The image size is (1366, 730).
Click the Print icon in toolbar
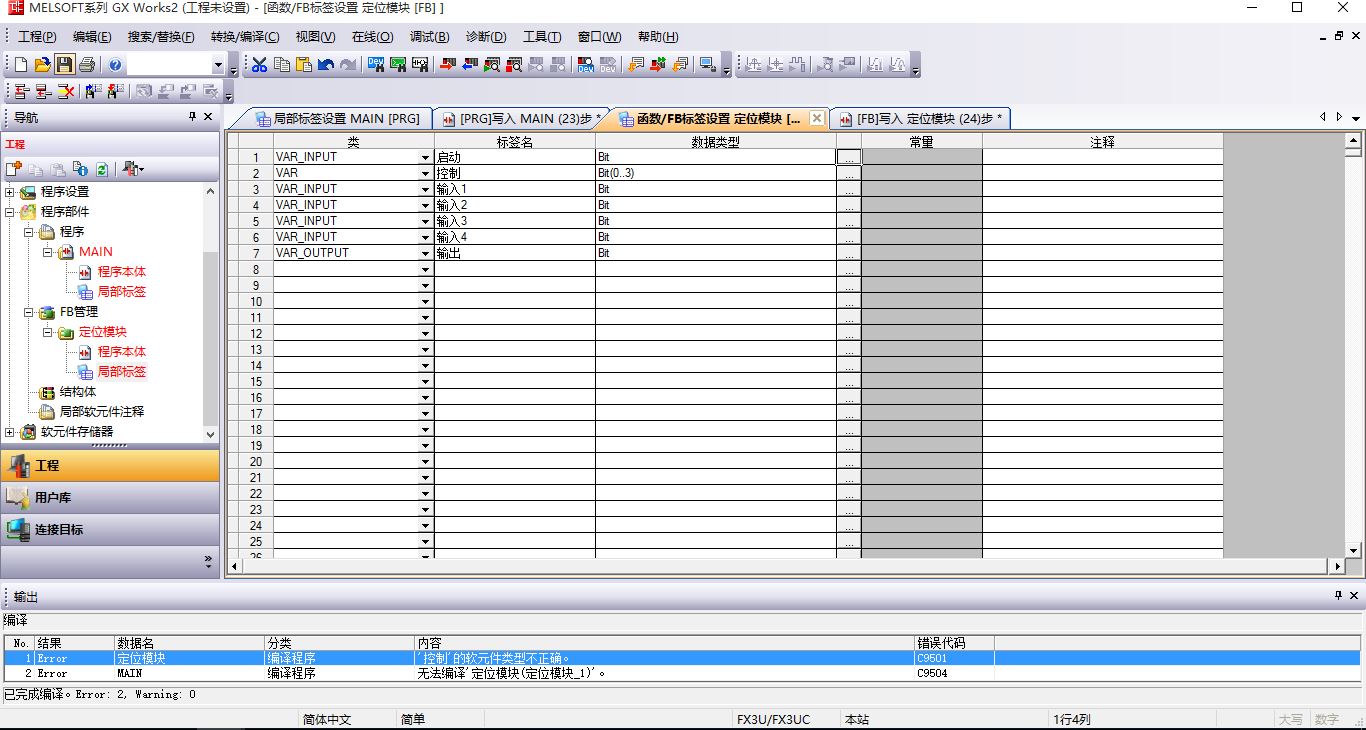87,65
